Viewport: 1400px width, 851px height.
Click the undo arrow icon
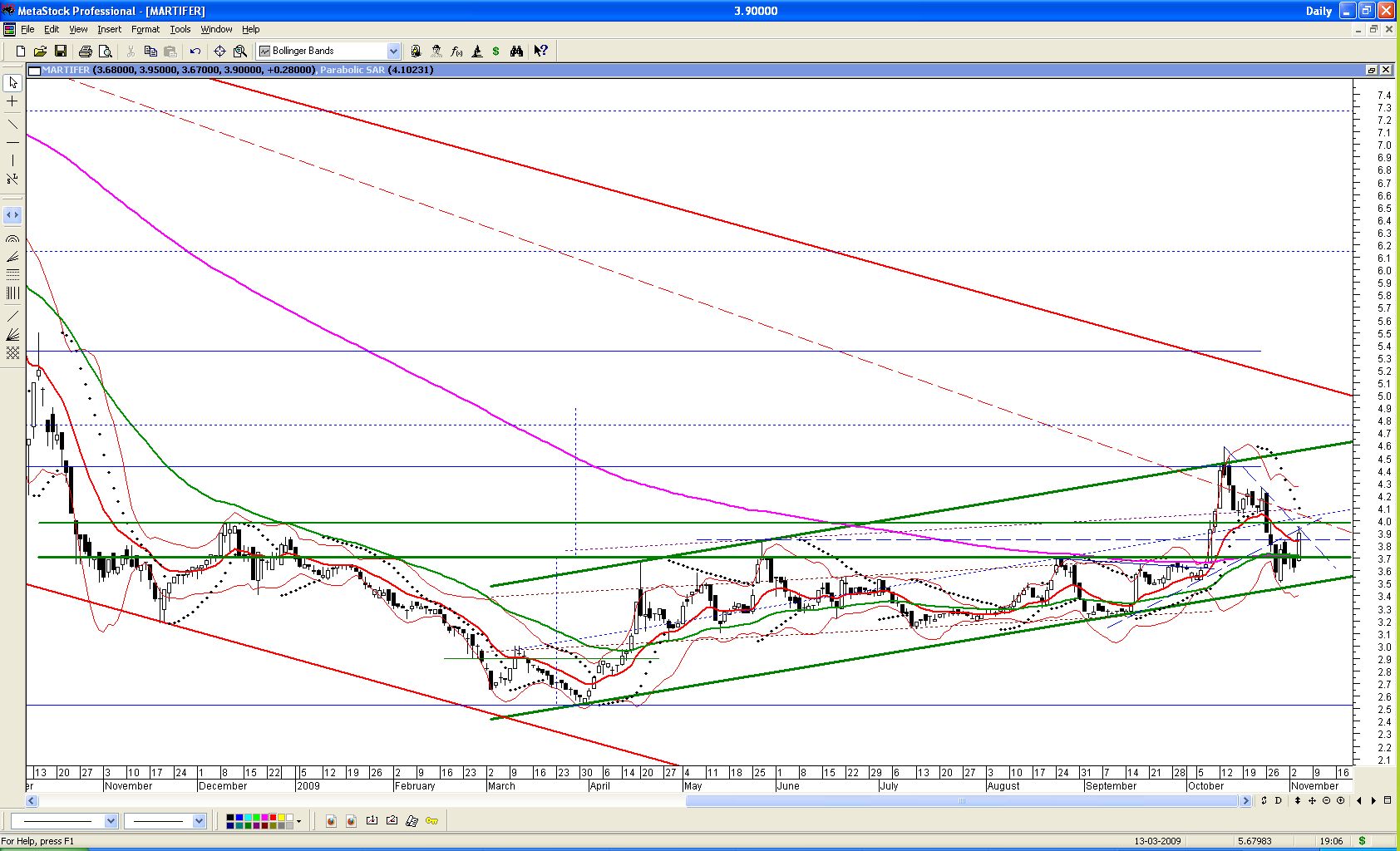195,51
